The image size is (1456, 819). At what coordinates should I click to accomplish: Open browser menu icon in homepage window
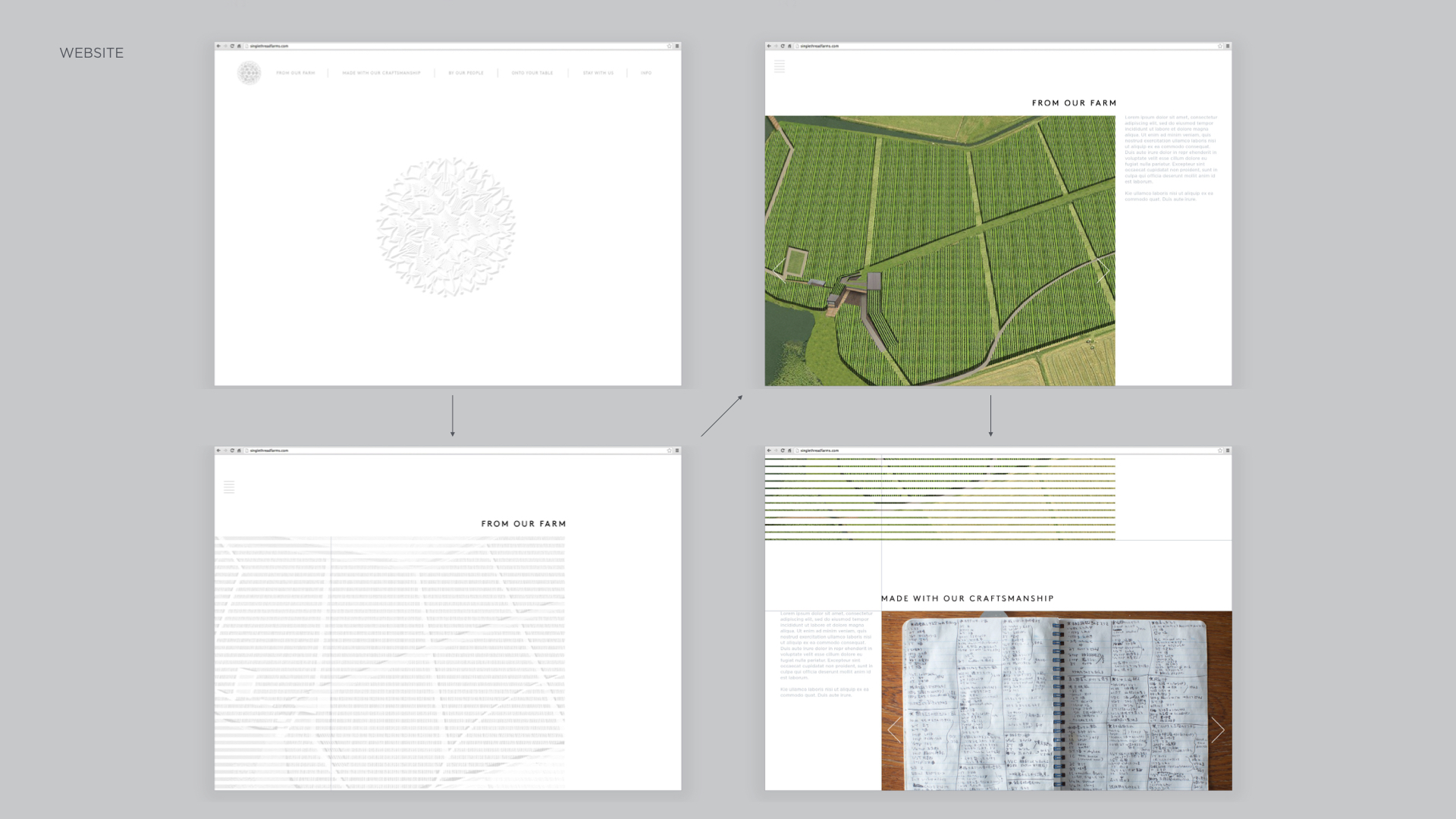677,46
